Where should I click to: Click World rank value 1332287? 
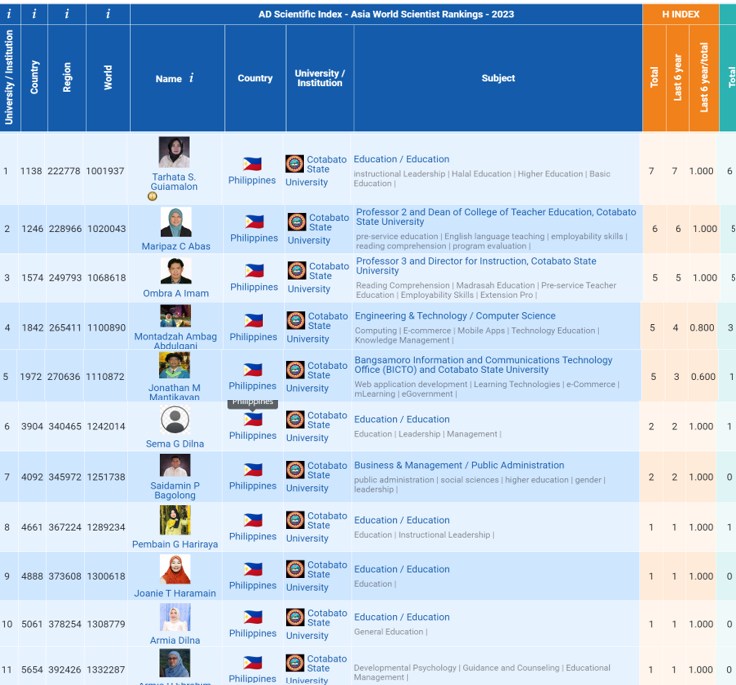pos(106,670)
